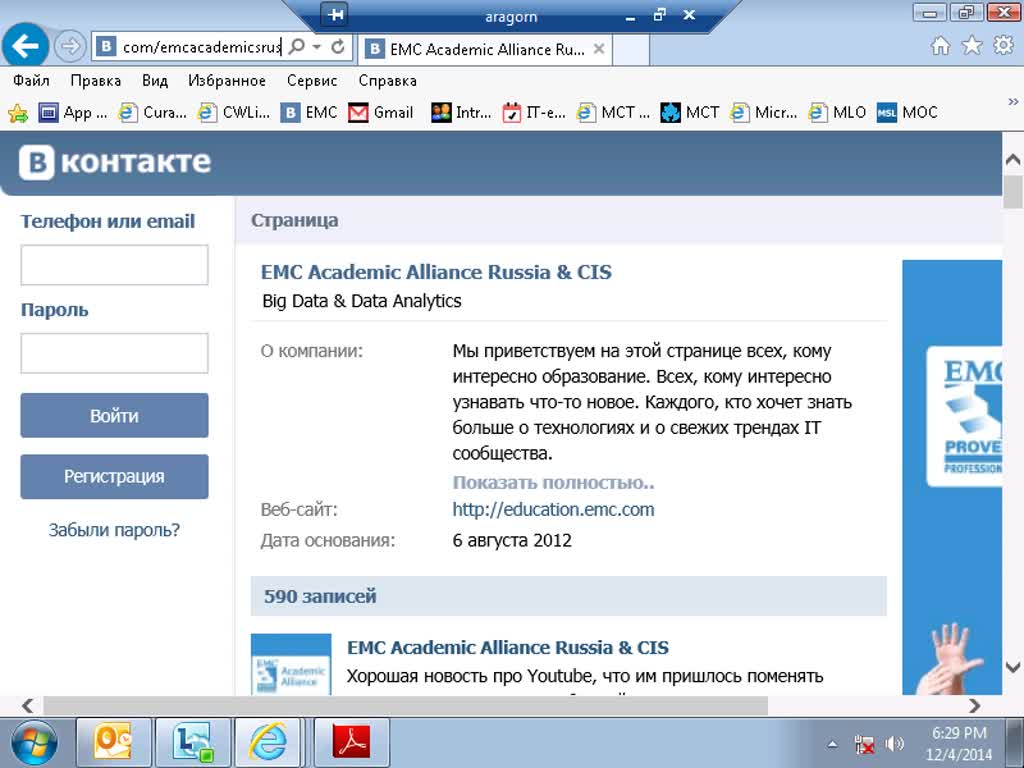Open the App favorites bar bookmark

(x=72, y=113)
